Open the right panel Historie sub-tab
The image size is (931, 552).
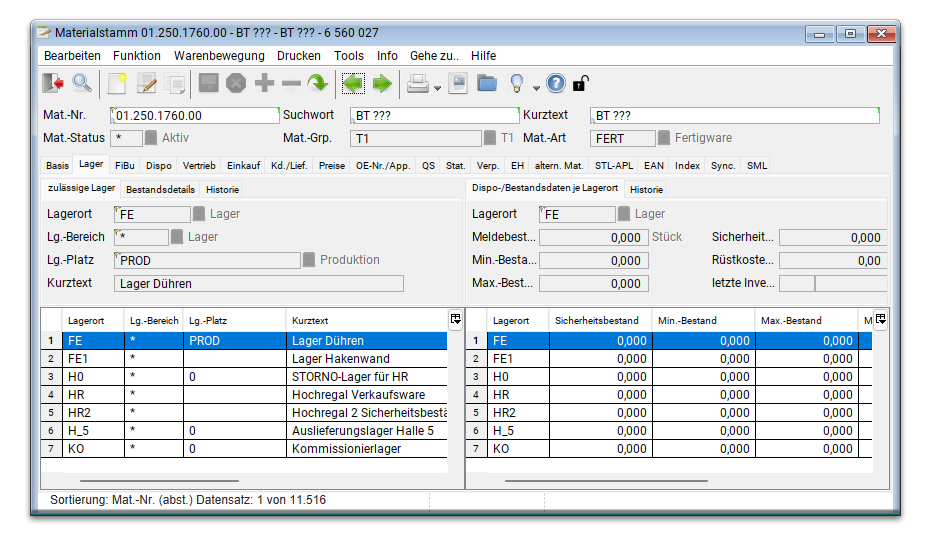tap(647, 190)
